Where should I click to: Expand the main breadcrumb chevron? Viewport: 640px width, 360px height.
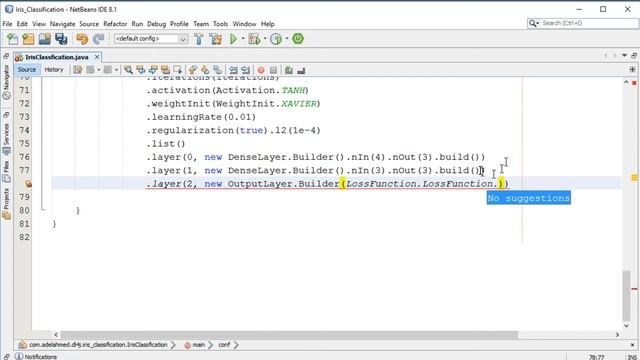pyautogui.click(x=210, y=345)
